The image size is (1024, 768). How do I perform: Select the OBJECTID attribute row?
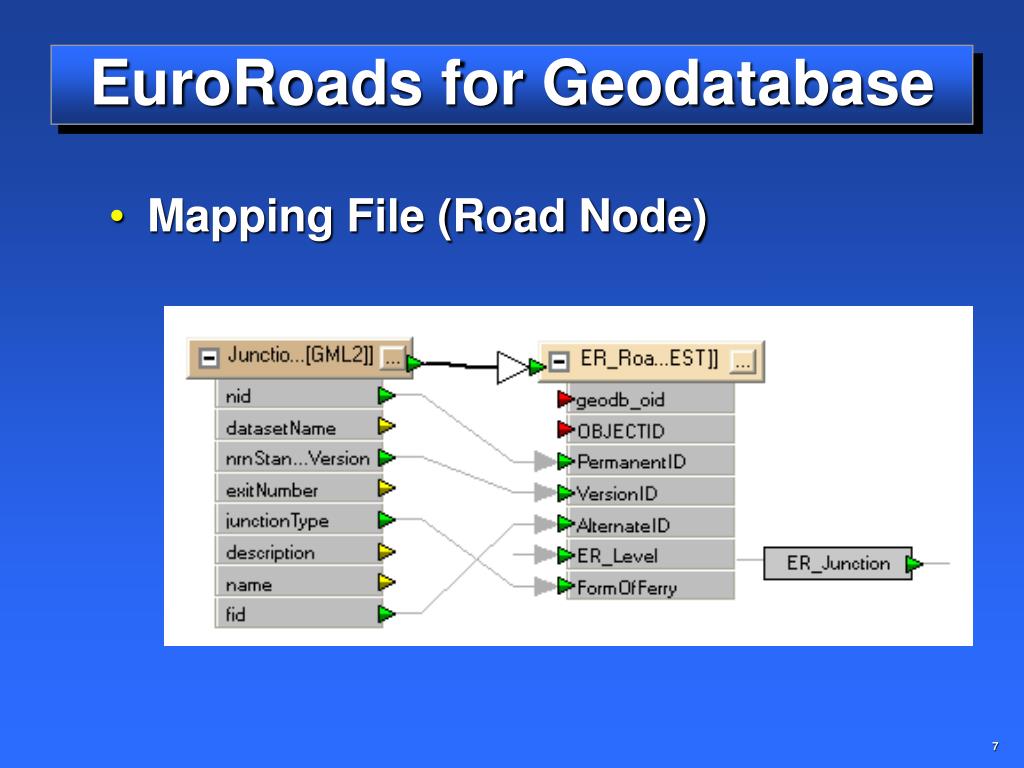(650, 430)
